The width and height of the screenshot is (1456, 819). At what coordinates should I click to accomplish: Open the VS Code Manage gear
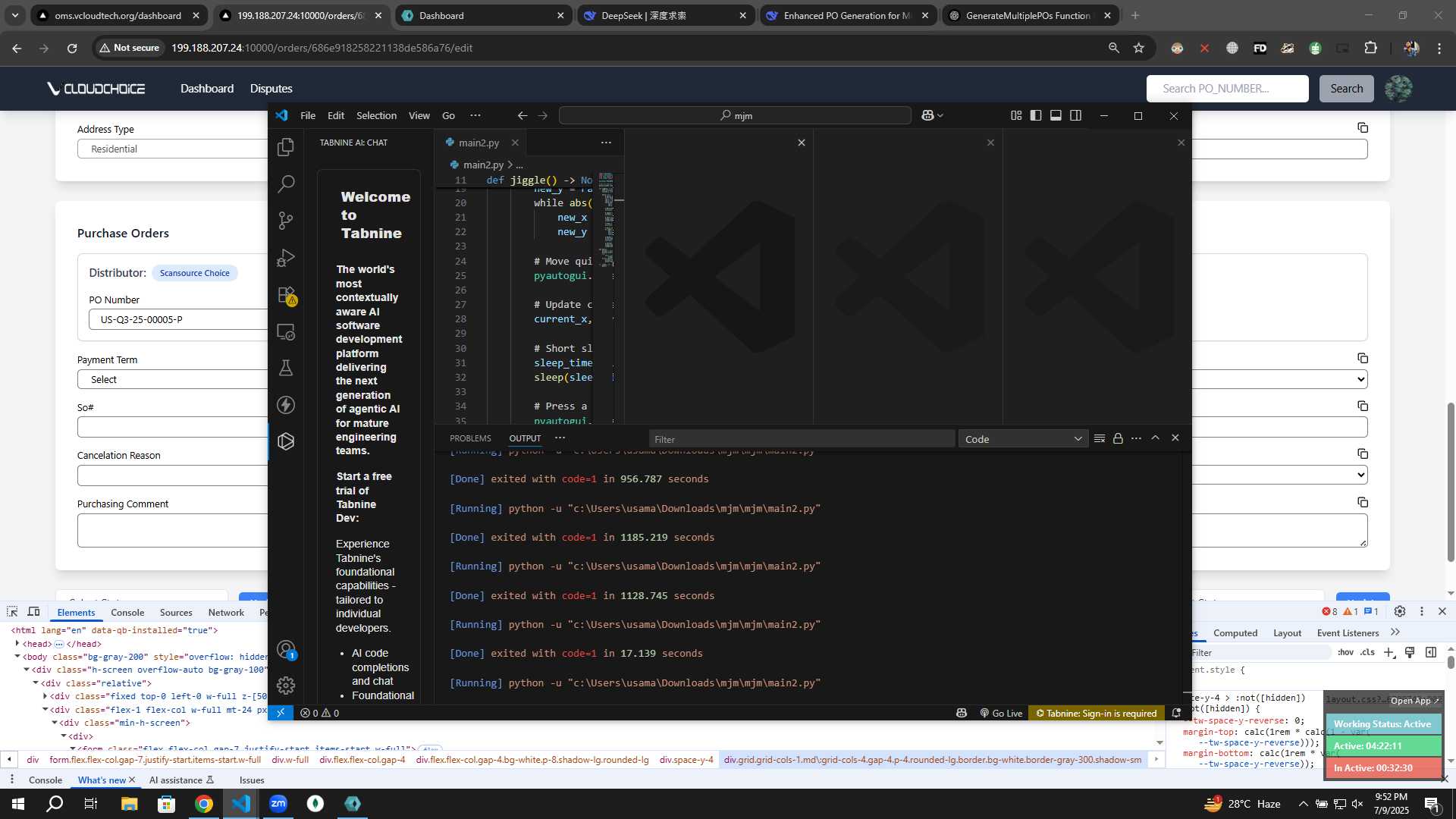coord(286,686)
